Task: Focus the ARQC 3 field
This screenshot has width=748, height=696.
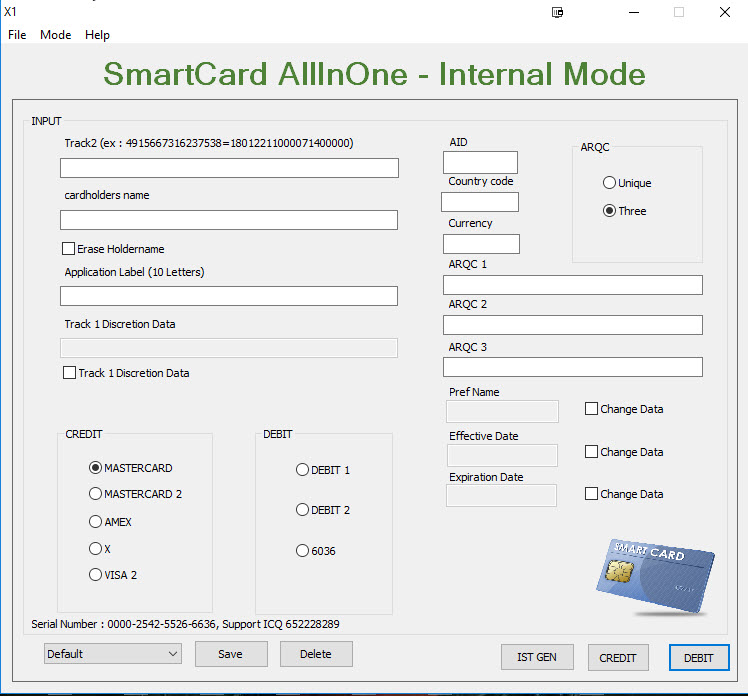Action: tap(572, 367)
